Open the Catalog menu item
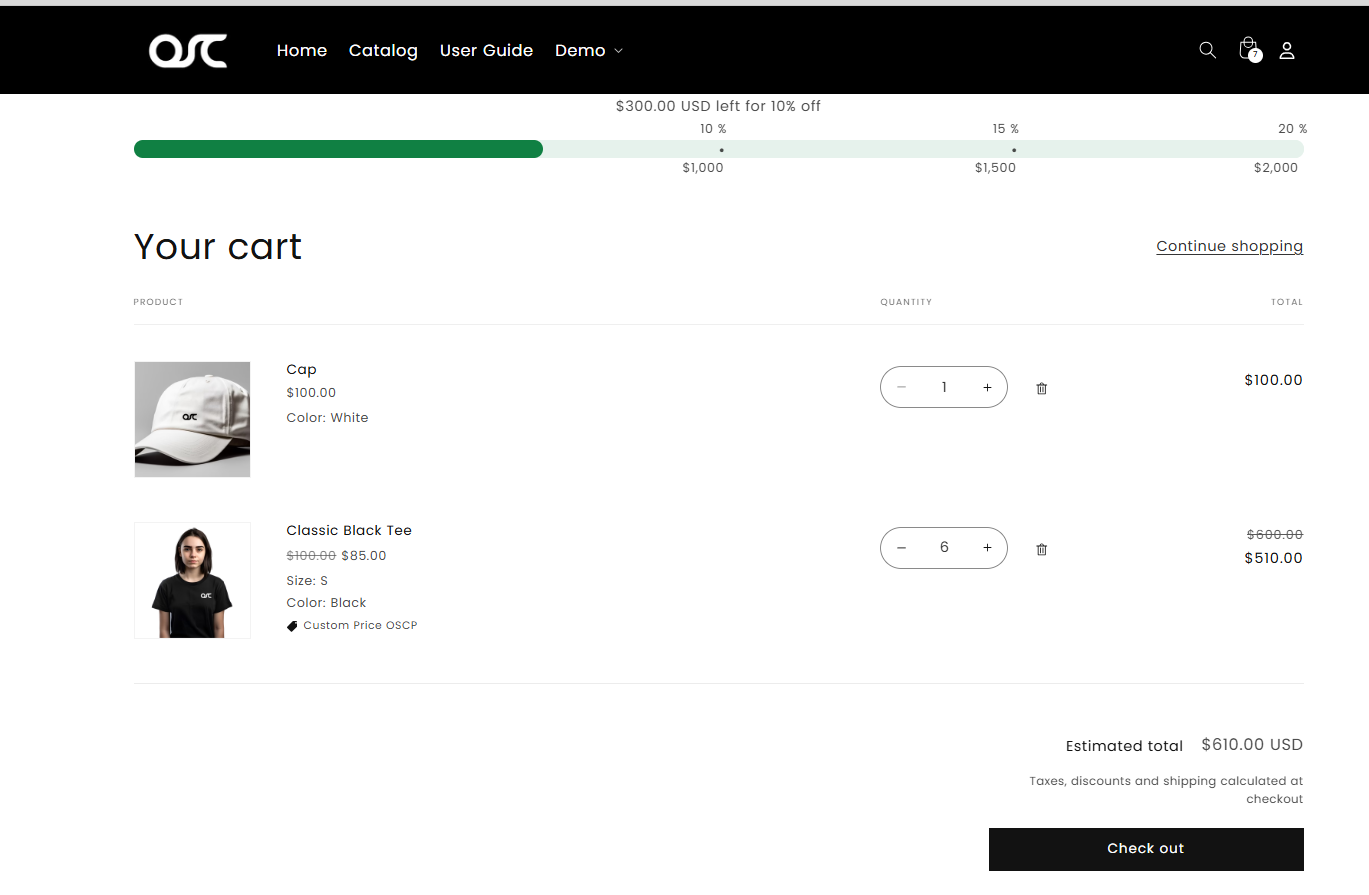The image size is (1369, 895). pos(383,50)
